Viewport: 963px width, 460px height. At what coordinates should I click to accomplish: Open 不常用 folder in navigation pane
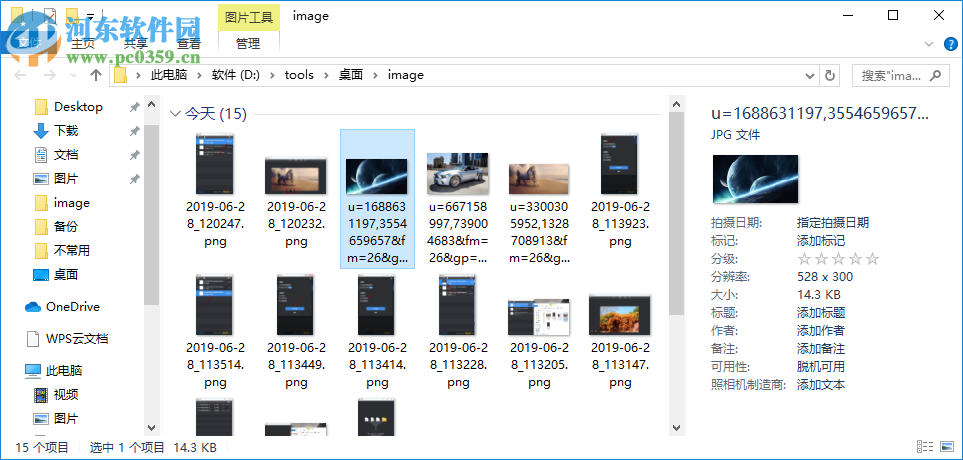(72, 251)
